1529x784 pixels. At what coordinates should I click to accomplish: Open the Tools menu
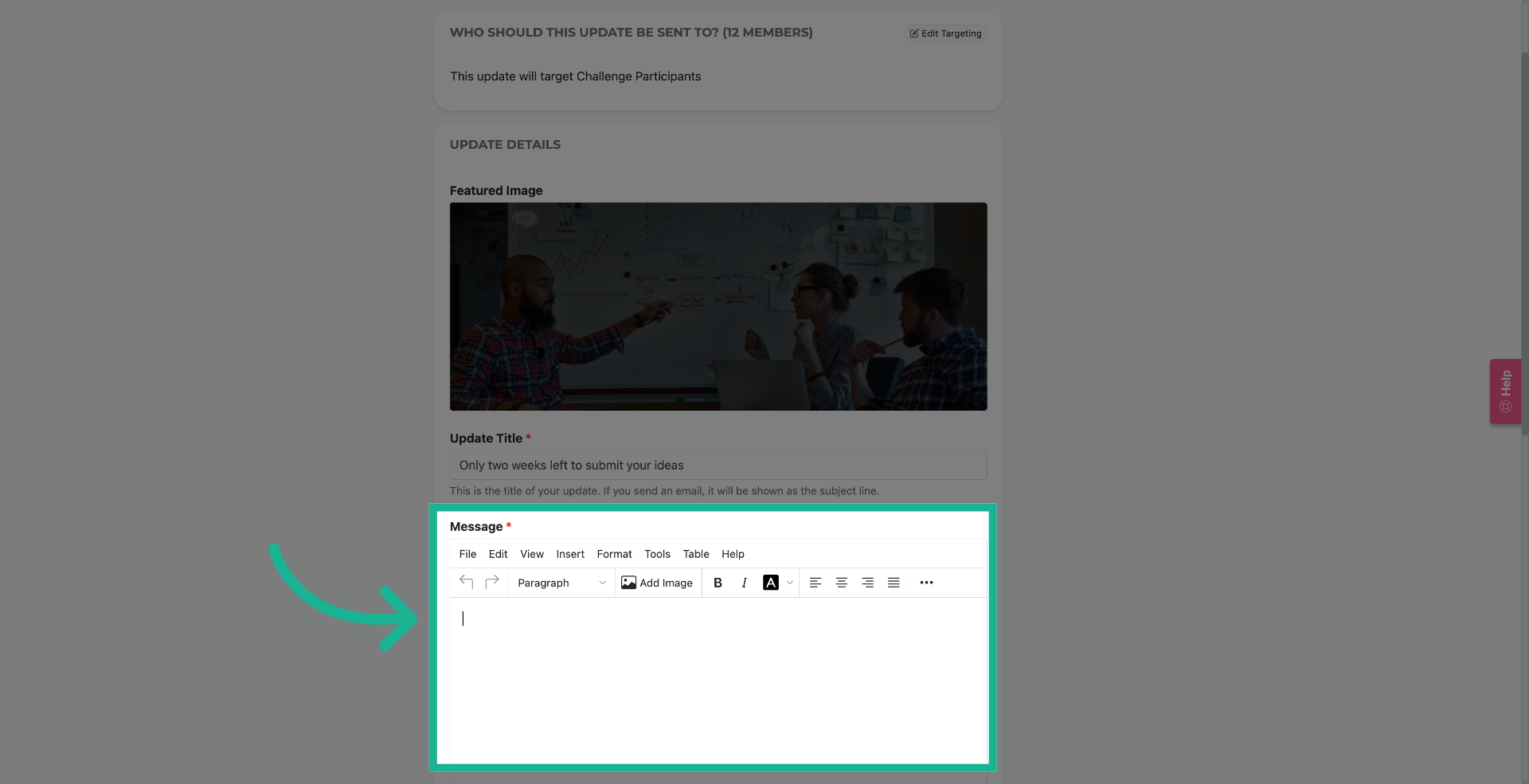[657, 554]
